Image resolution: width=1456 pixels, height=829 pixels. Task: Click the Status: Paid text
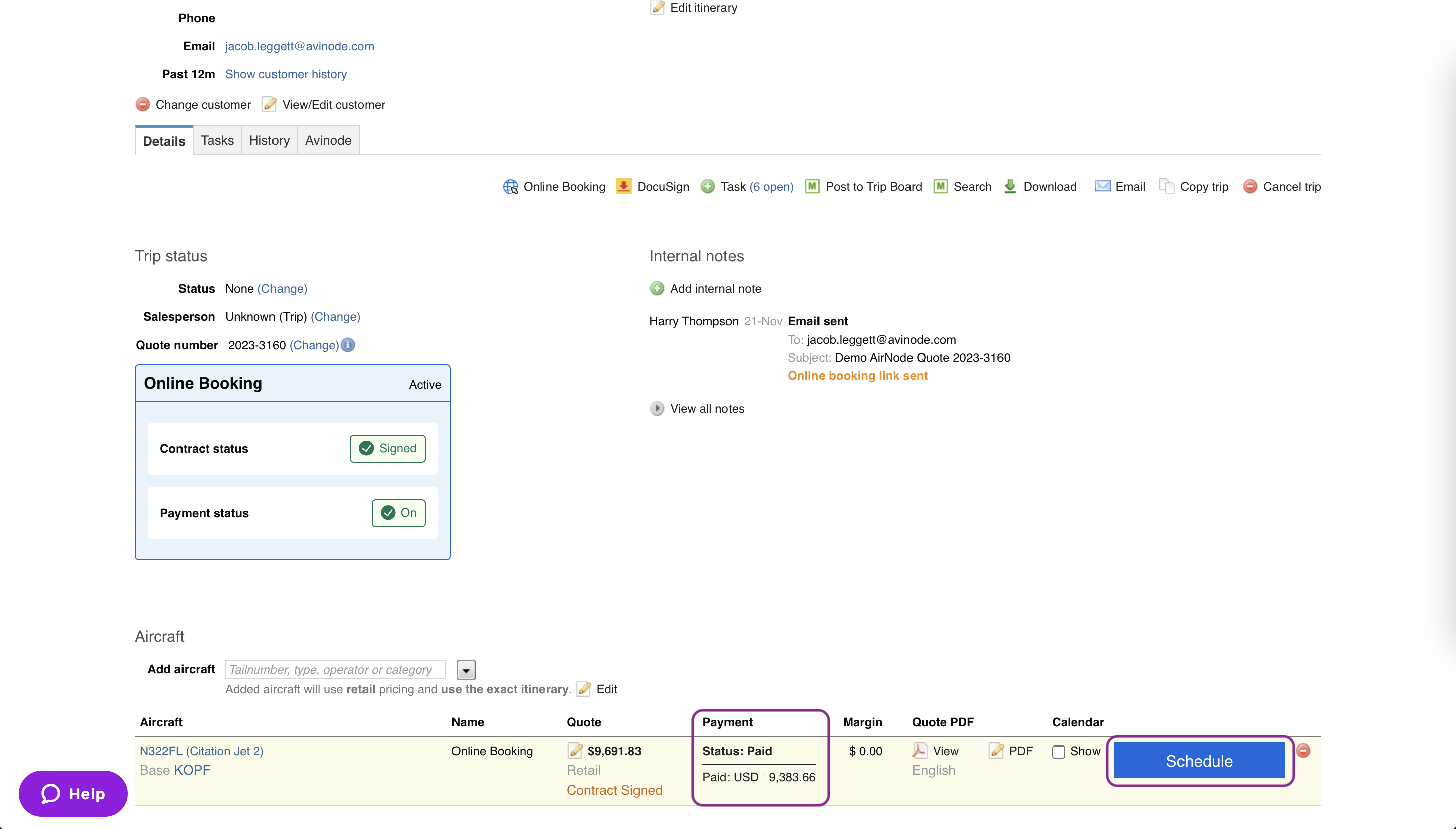click(738, 751)
